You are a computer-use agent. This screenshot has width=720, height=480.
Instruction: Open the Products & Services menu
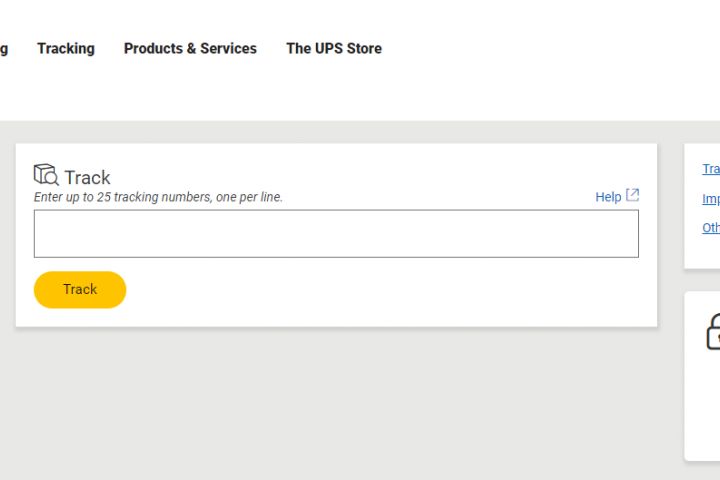tap(190, 48)
